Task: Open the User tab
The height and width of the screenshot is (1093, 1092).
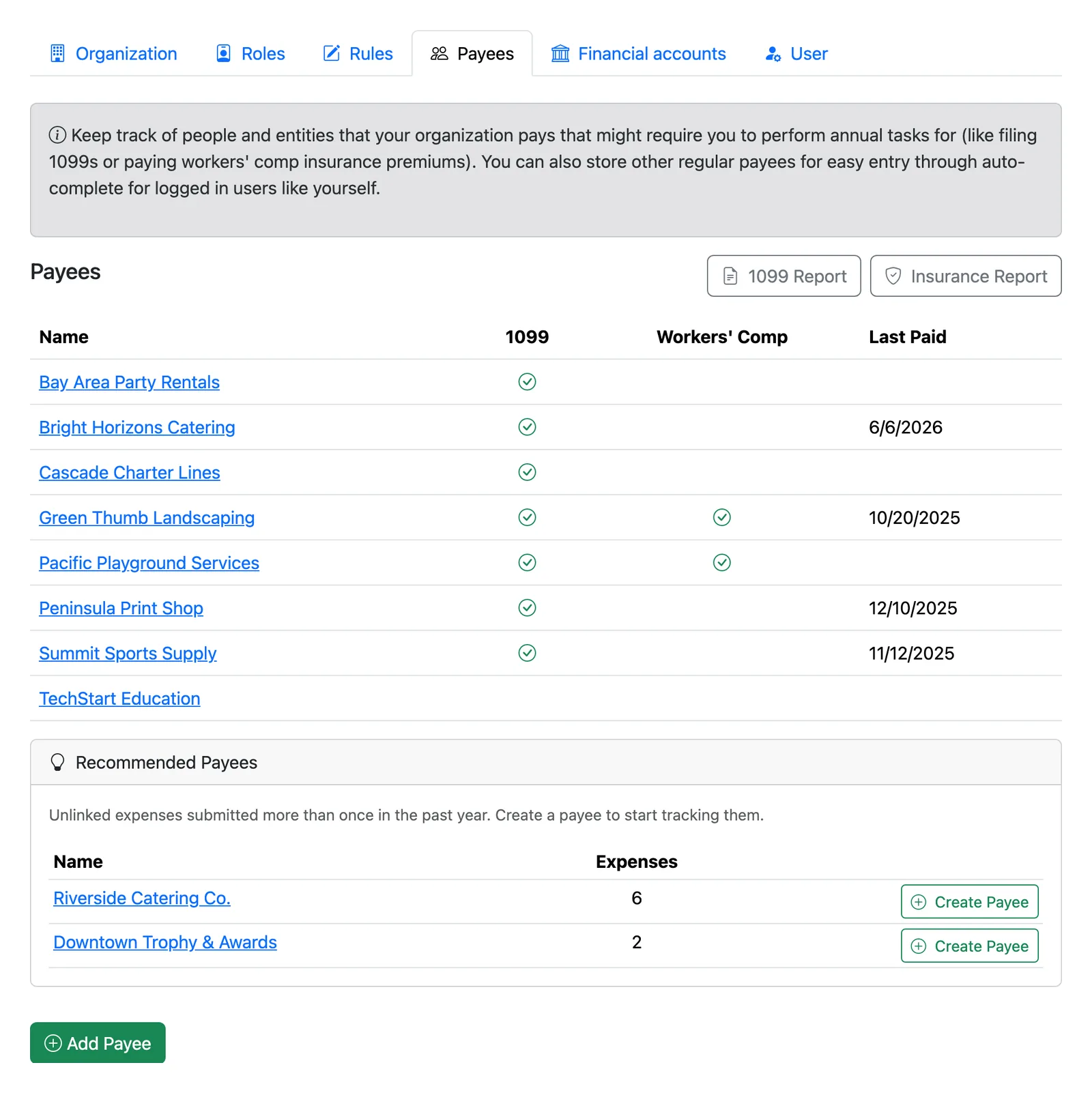Action: pos(796,53)
